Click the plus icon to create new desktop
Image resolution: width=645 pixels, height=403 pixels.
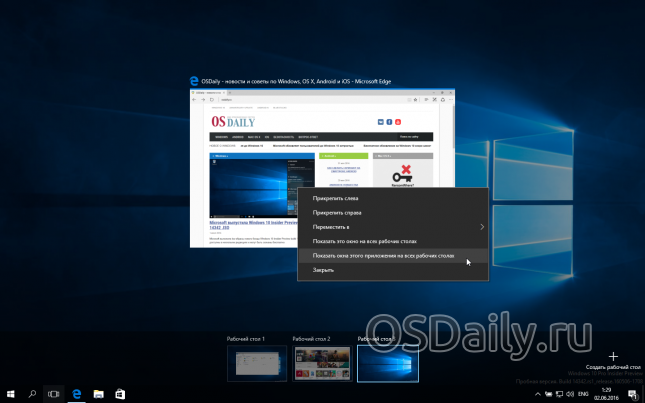pos(614,356)
